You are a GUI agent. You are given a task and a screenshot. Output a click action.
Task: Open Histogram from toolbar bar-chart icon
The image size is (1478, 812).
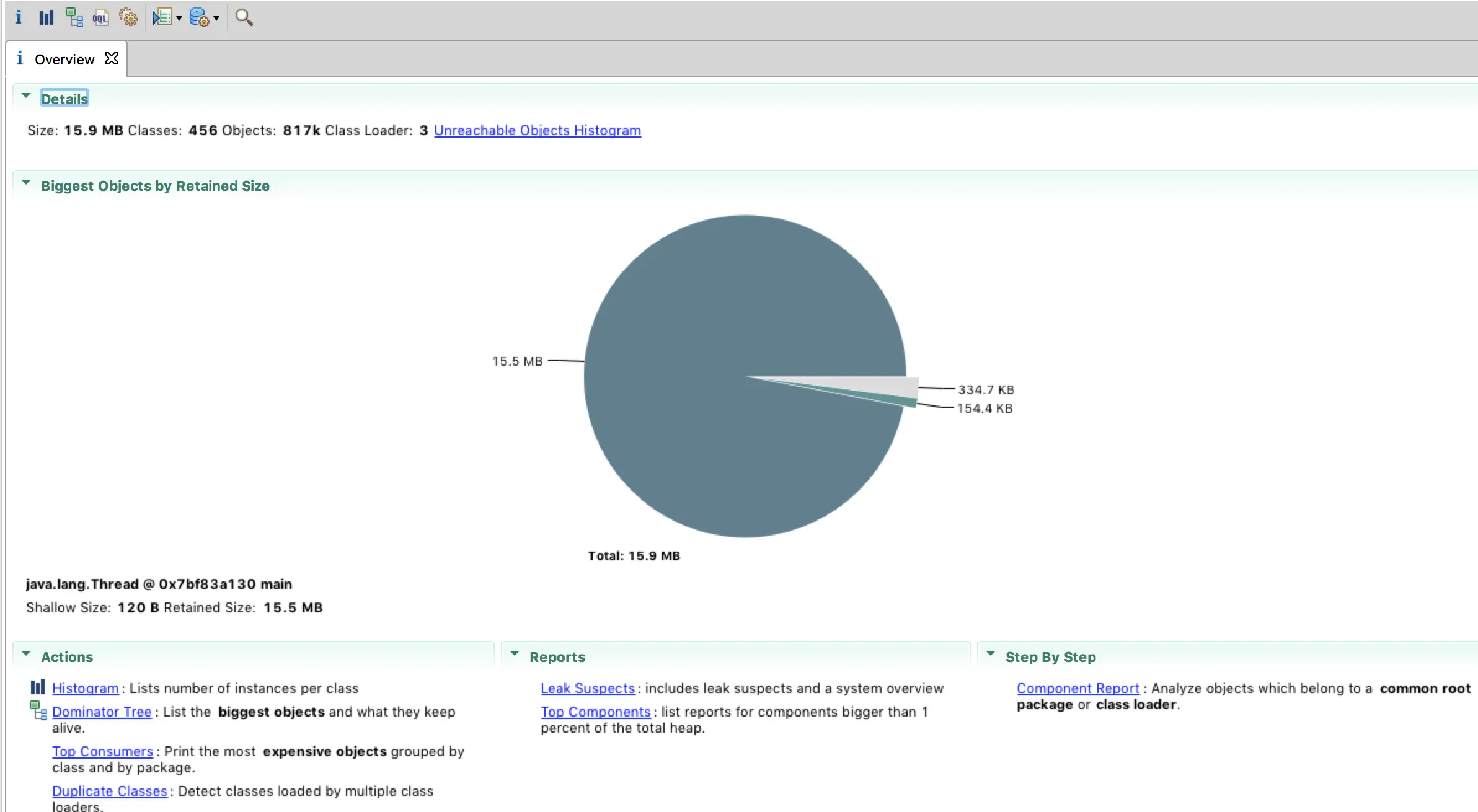coord(46,17)
